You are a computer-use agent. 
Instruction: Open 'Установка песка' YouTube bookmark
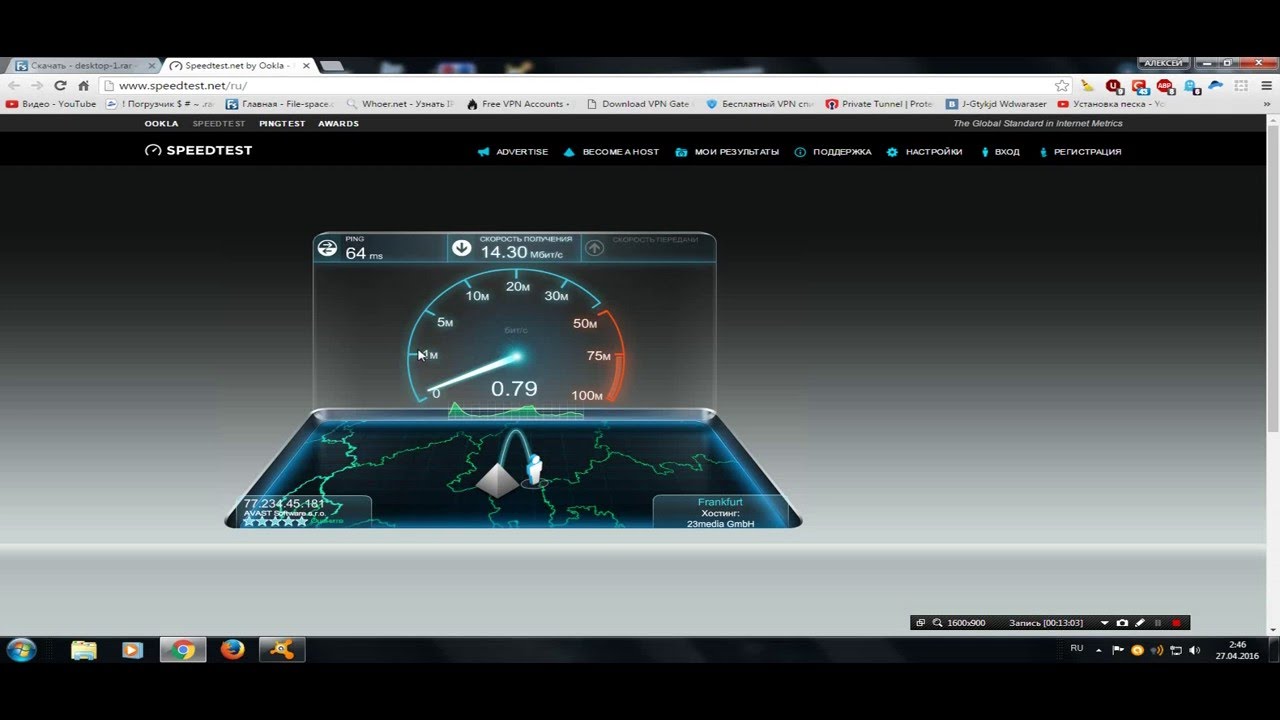coord(1111,104)
